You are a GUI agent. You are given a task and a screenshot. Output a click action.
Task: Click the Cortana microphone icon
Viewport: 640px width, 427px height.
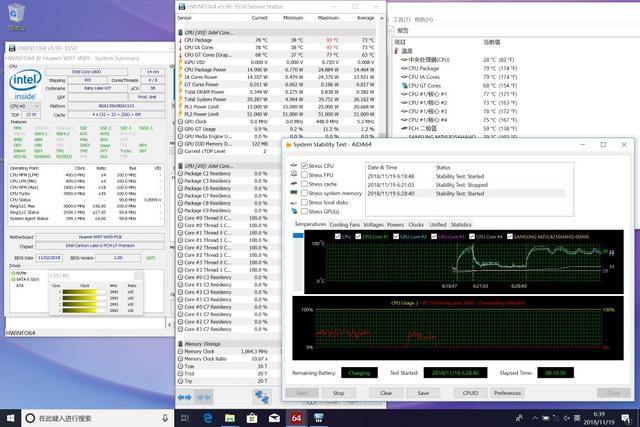point(165,417)
